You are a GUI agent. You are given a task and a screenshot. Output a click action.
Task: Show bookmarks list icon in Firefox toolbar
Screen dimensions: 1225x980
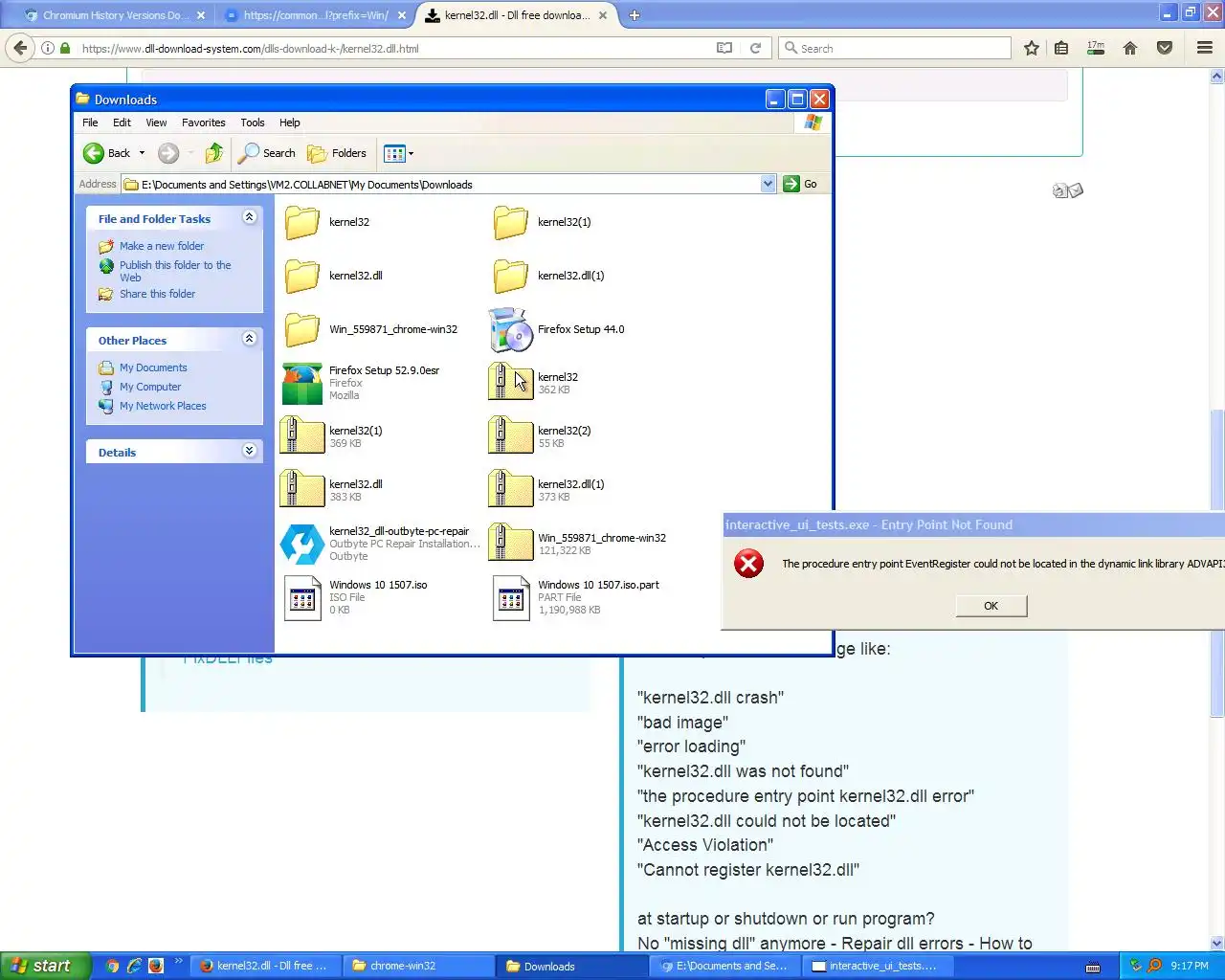tap(1061, 48)
